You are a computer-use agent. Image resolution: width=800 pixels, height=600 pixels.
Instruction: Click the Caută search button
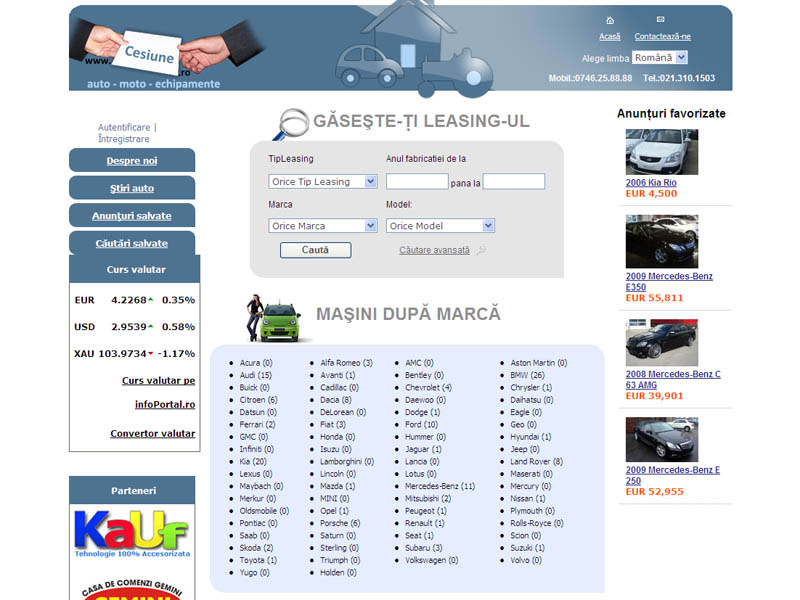coord(315,250)
